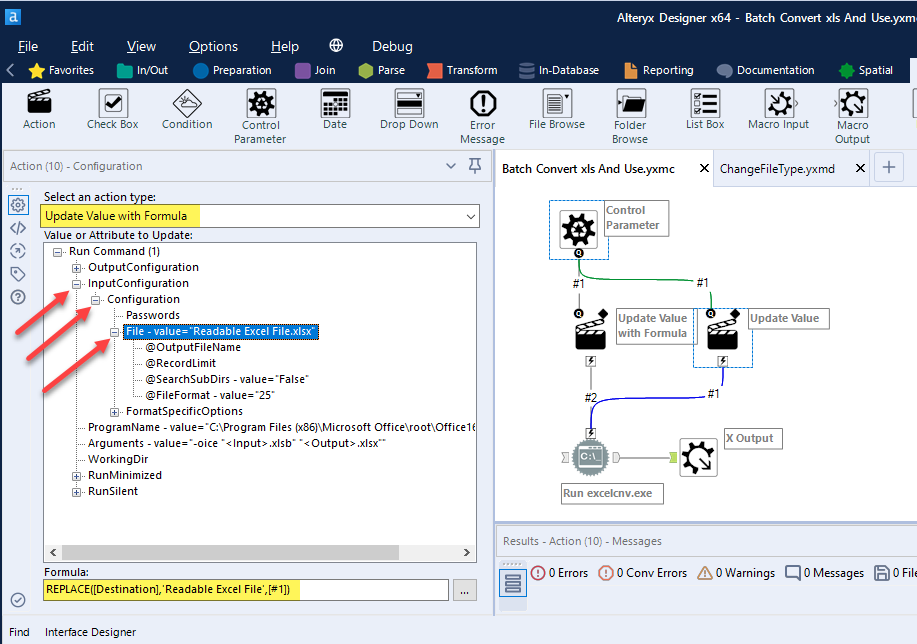
Task: Open the configuration window chevron menu
Action: click(x=450, y=166)
